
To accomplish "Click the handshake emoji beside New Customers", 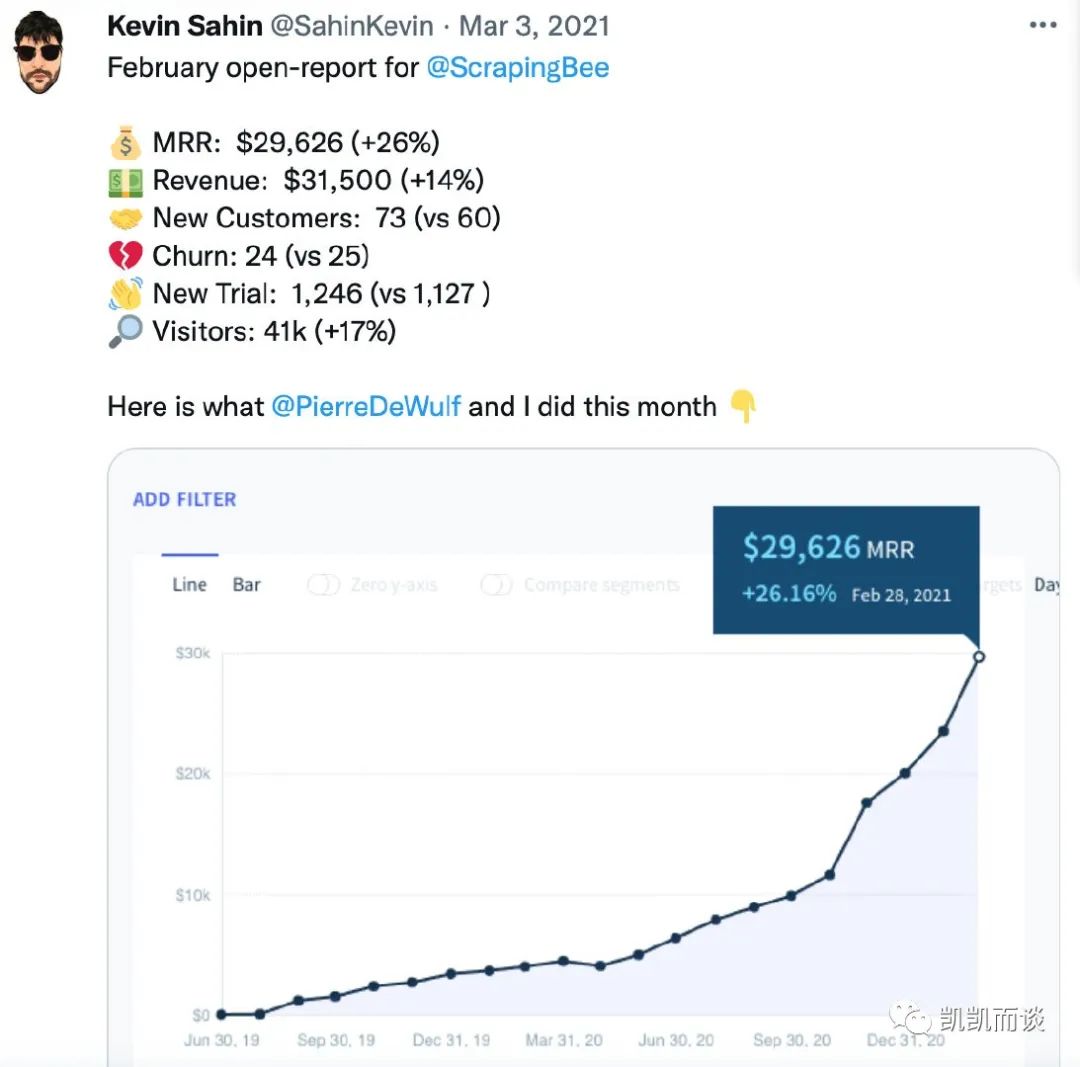I will pos(126,218).
